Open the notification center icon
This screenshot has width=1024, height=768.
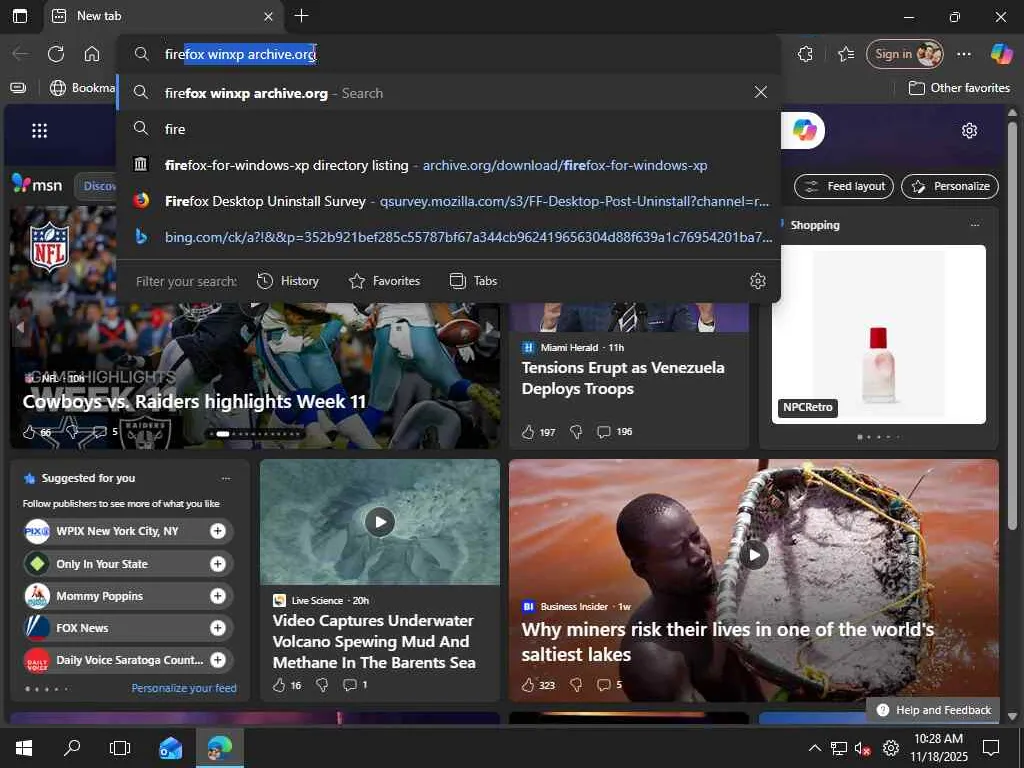[x=991, y=748]
